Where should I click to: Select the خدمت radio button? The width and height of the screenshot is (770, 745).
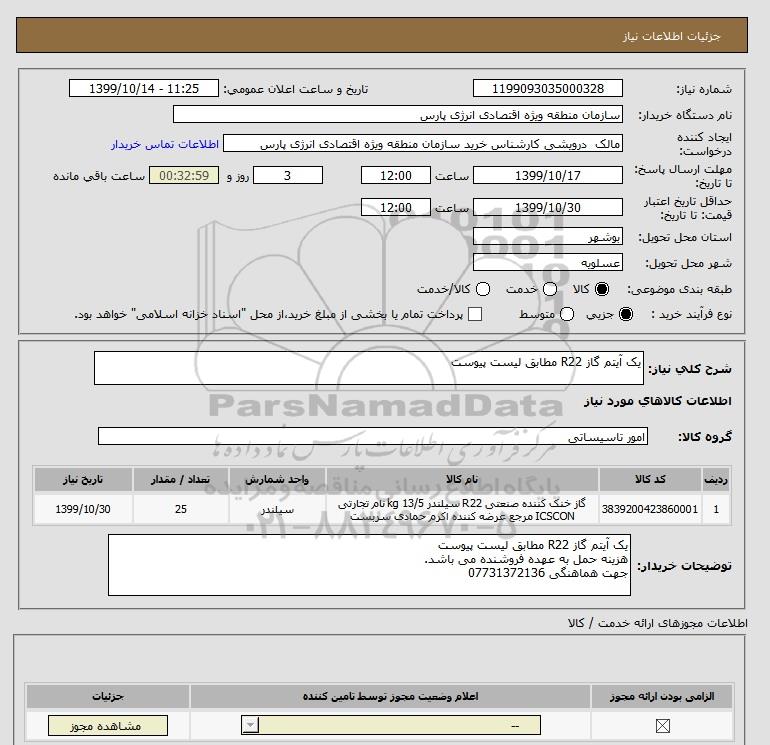(550, 289)
